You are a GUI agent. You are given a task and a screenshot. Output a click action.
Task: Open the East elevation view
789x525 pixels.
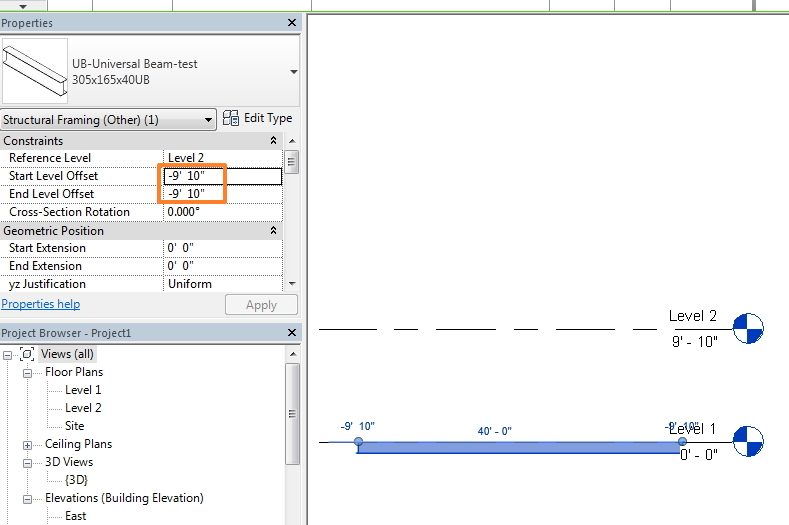coord(75,516)
